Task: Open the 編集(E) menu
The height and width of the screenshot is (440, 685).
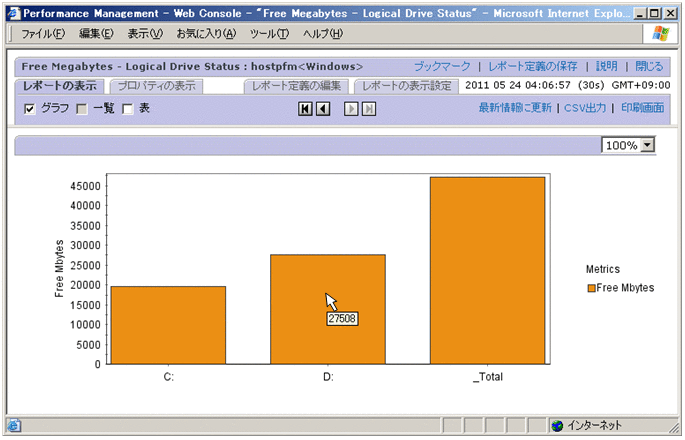Action: point(96,34)
